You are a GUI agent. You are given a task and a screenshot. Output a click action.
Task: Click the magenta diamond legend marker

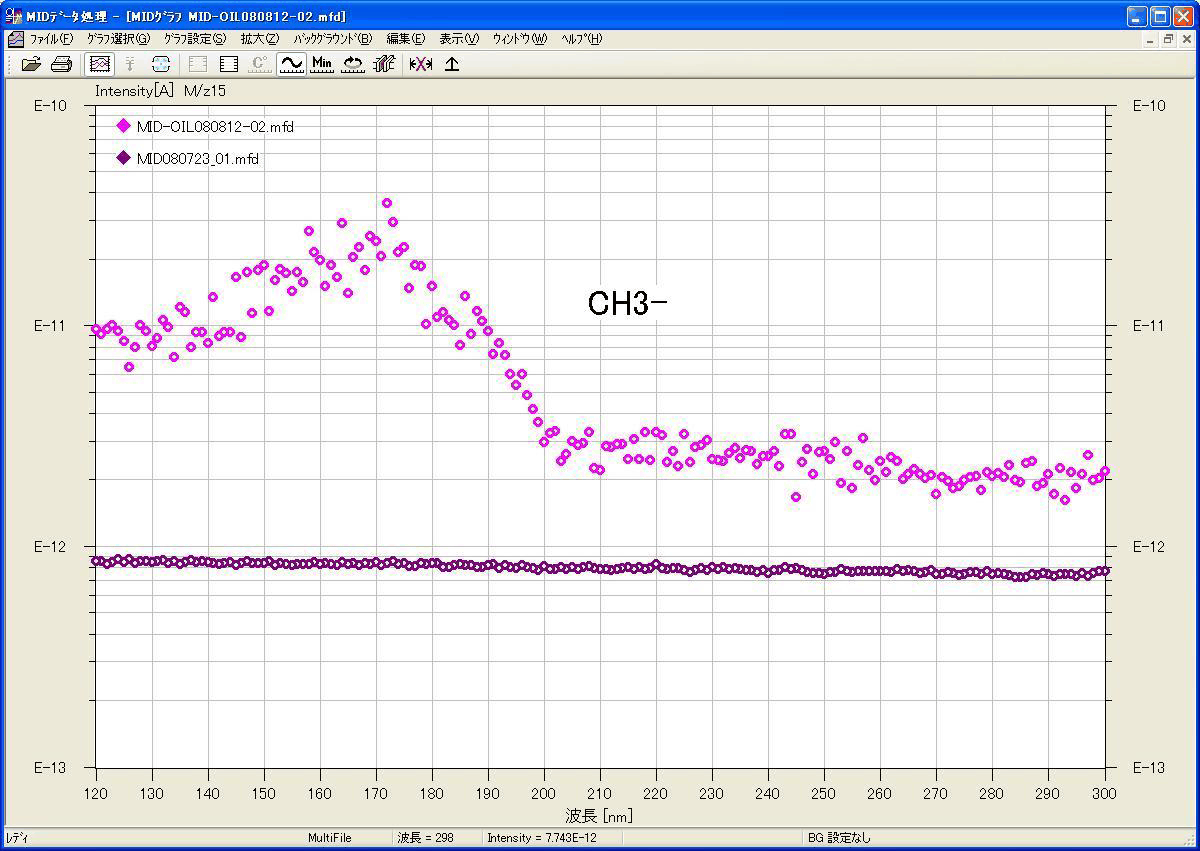pos(123,126)
